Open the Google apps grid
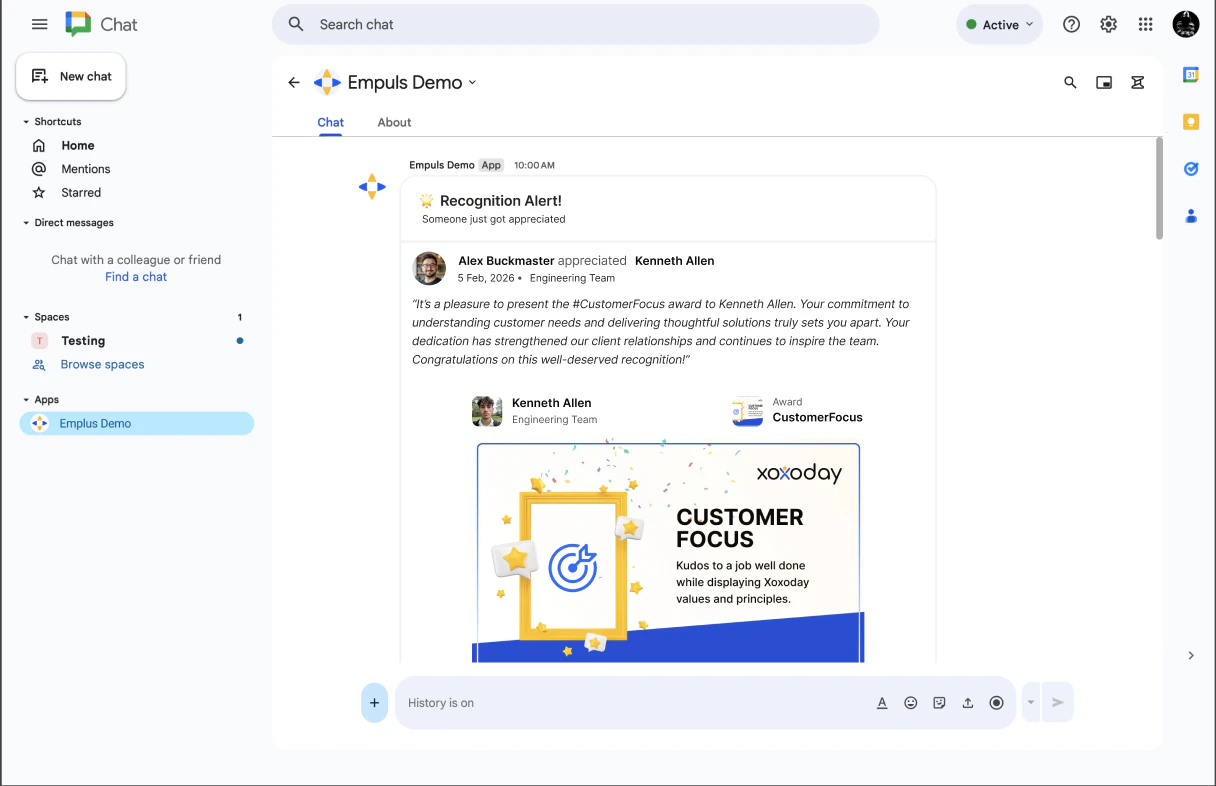 pyautogui.click(x=1146, y=24)
